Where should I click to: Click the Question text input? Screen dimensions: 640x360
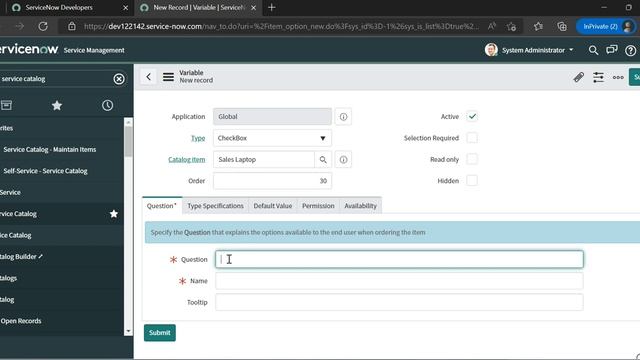(x=399, y=259)
